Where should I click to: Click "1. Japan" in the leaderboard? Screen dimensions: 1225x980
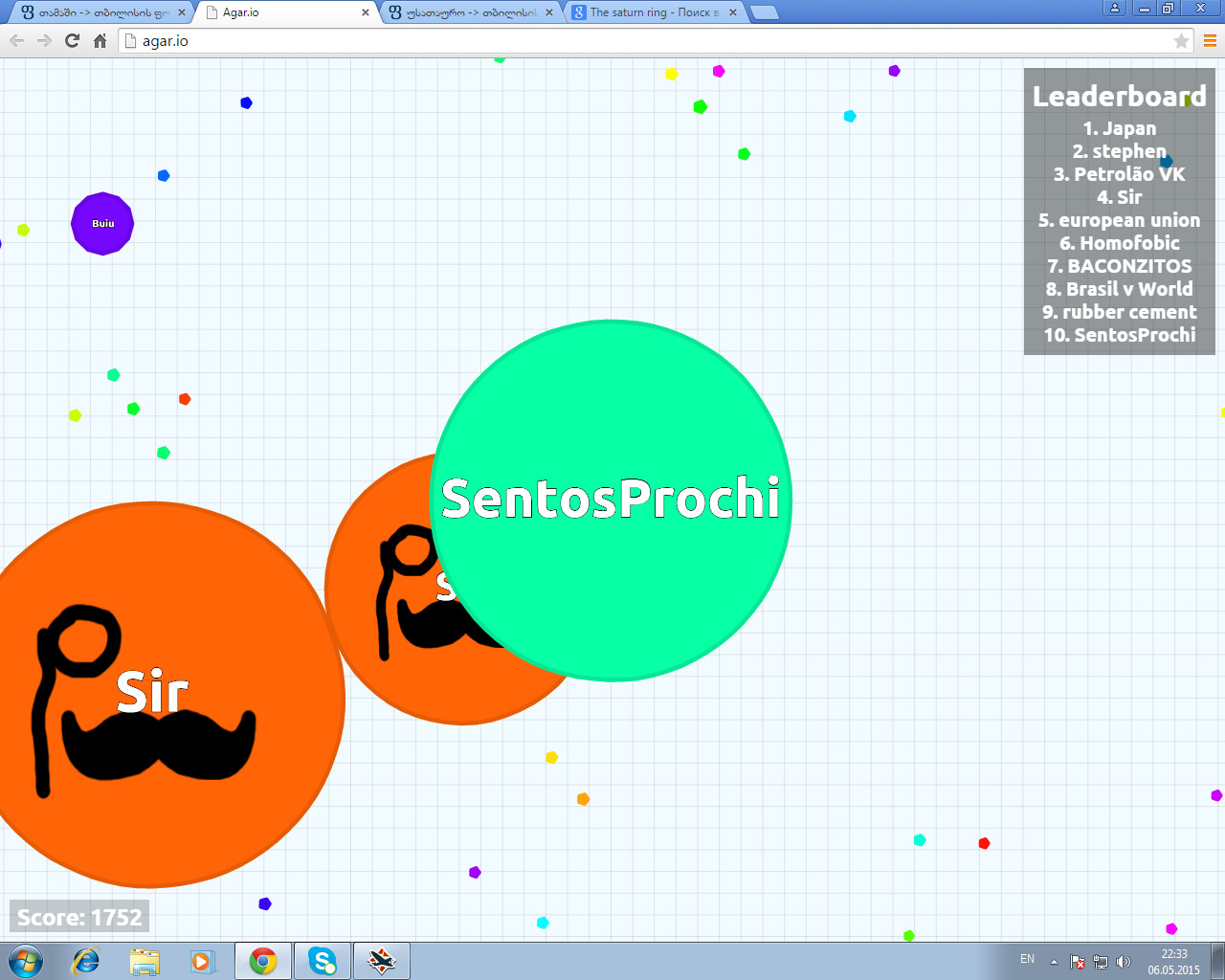click(x=1120, y=128)
